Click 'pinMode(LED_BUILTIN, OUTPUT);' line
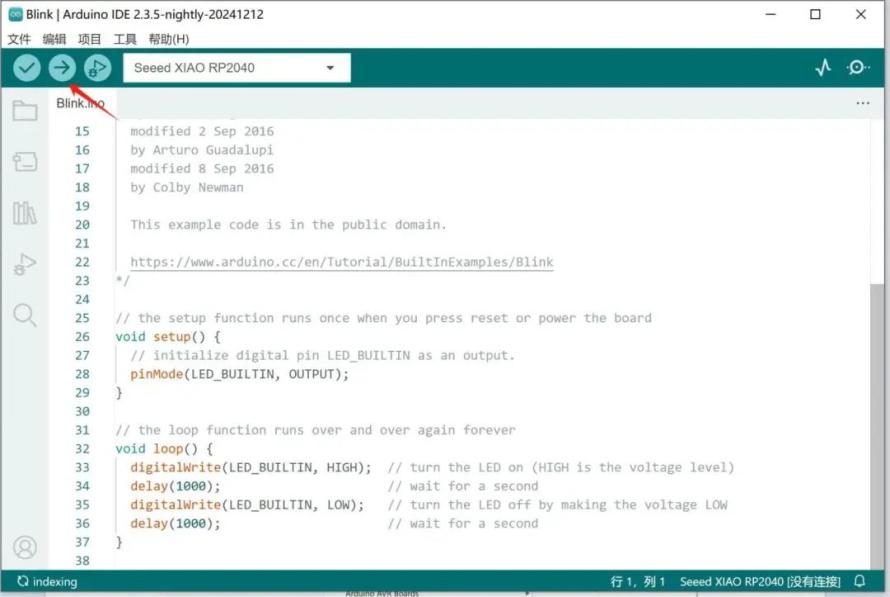This screenshot has width=890, height=597. [x=240, y=374]
